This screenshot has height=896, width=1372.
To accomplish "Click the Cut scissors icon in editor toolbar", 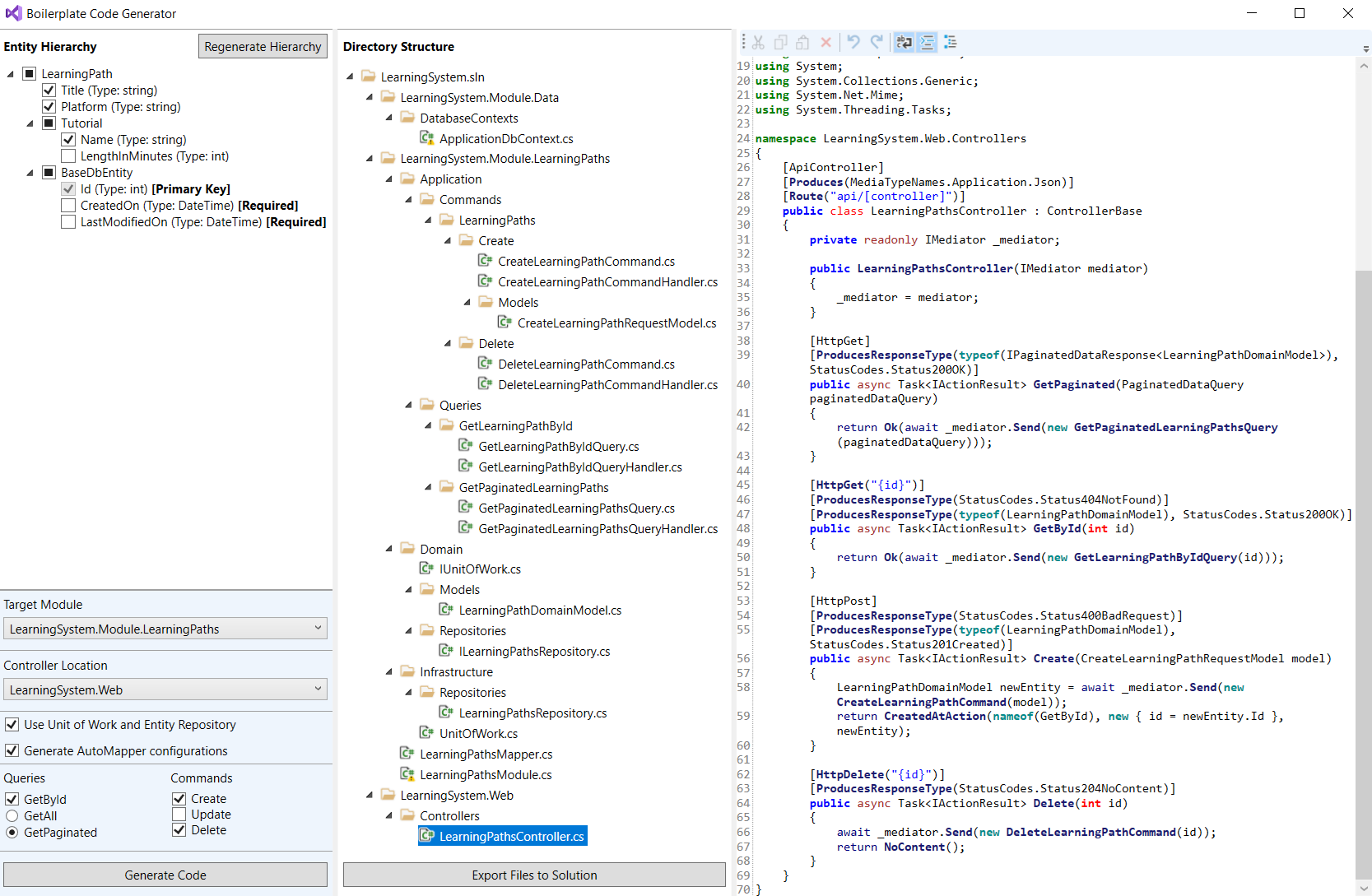I will tap(758, 42).
